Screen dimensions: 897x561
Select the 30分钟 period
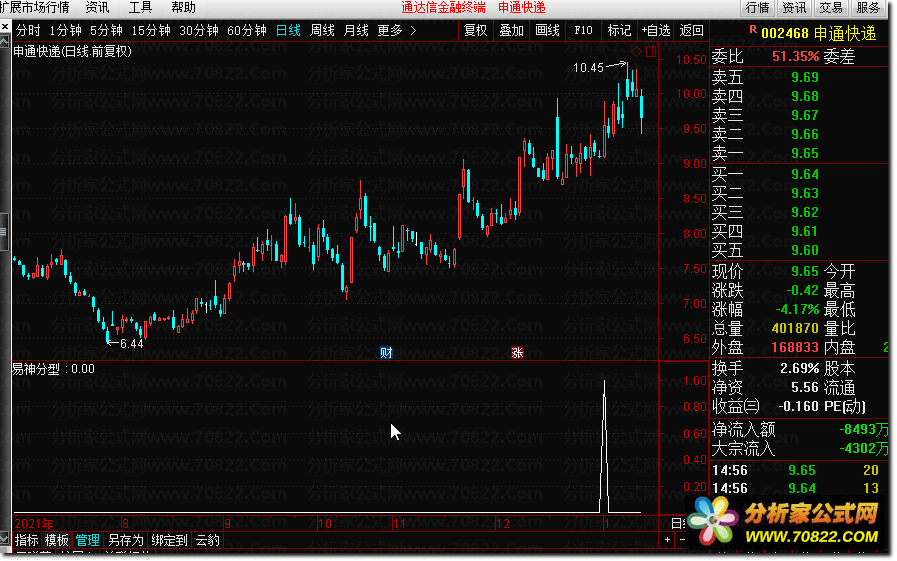pos(199,30)
